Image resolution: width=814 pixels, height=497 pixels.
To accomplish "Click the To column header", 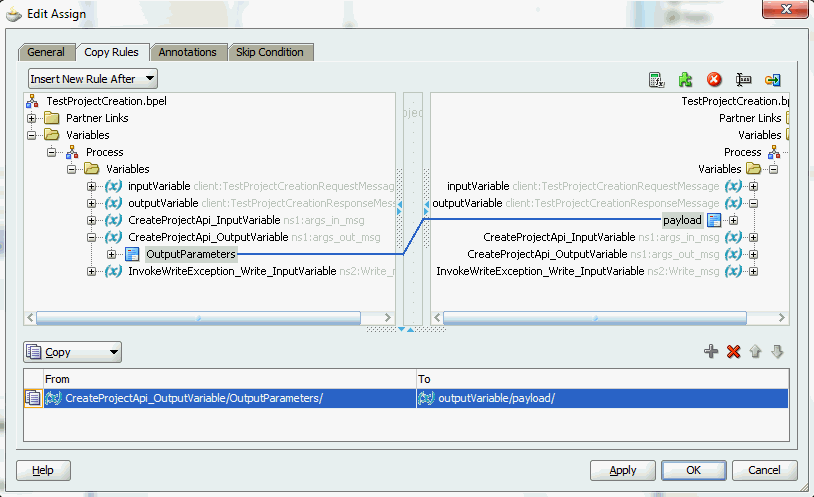I will (x=602, y=379).
